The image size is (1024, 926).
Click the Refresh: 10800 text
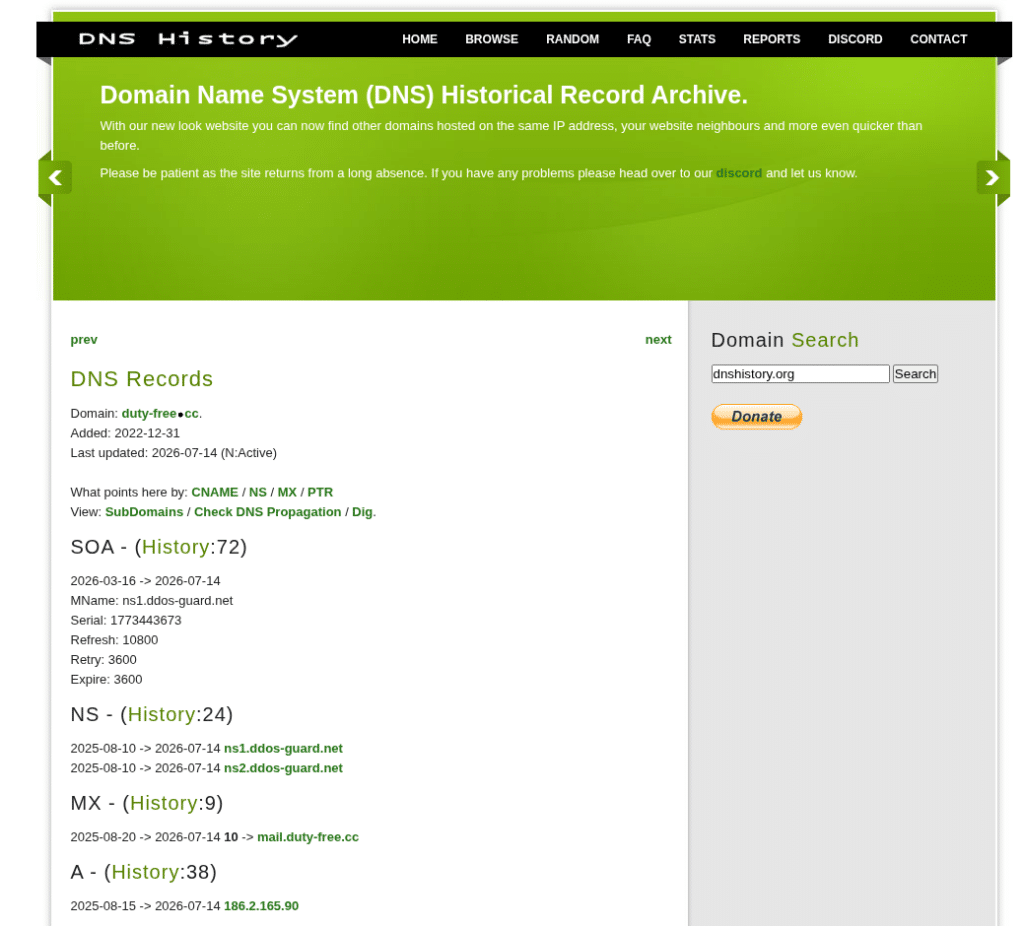click(114, 640)
